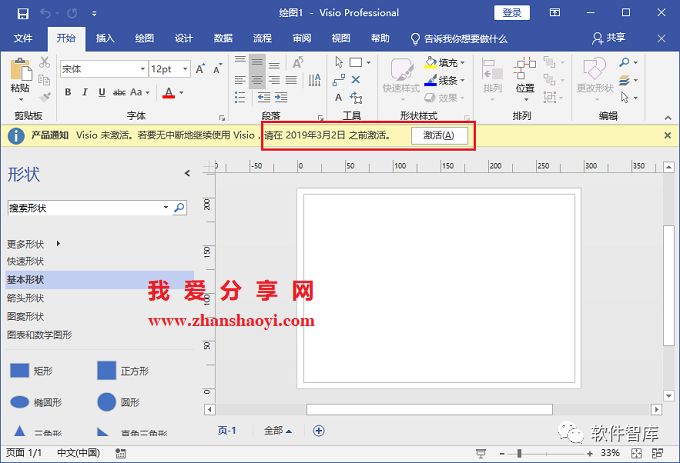
Task: Click the zoom slider handle
Action: click(519, 453)
